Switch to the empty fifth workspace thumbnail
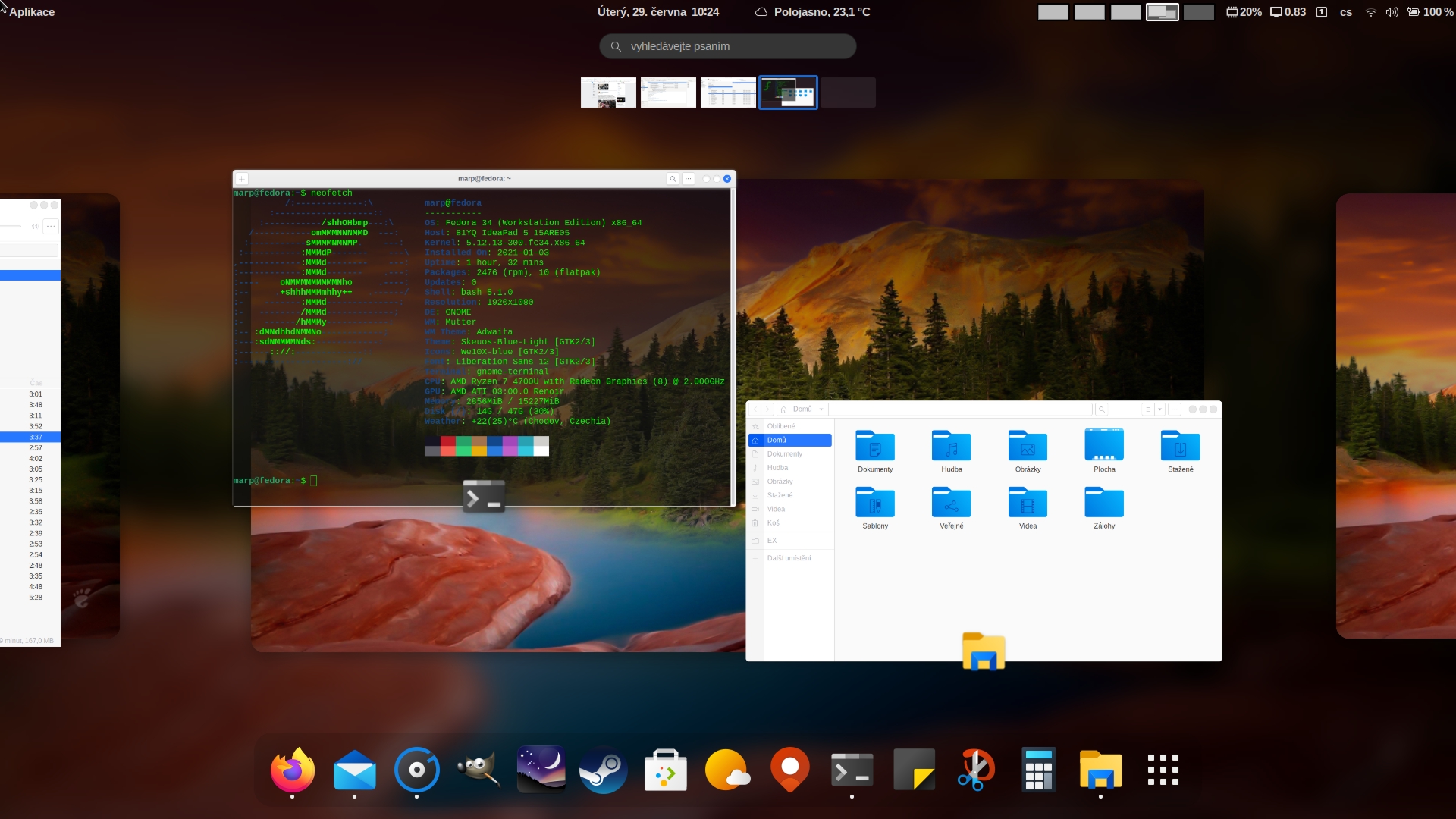 (848, 93)
